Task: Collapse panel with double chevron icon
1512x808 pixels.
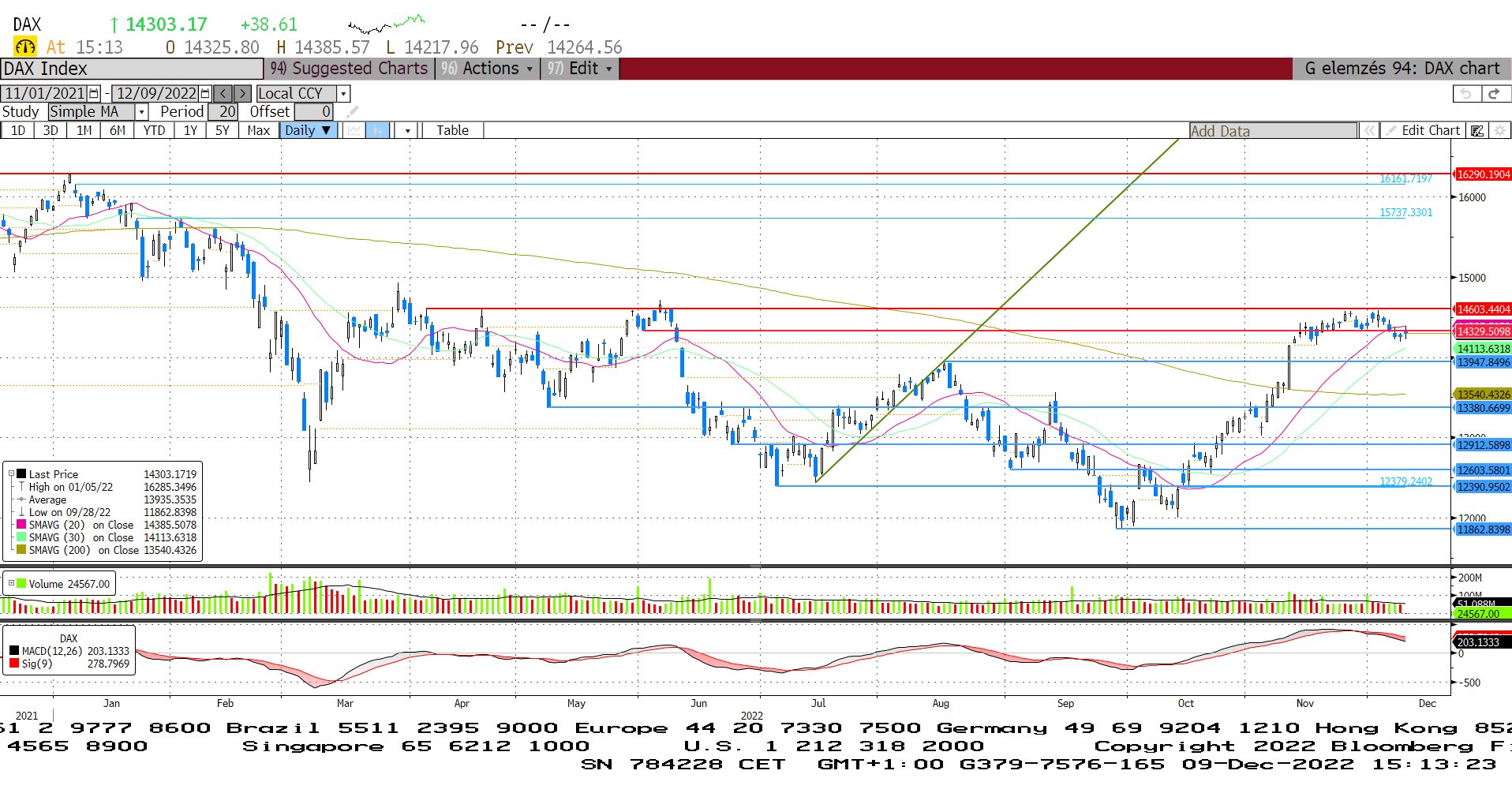Action: 1370,130
